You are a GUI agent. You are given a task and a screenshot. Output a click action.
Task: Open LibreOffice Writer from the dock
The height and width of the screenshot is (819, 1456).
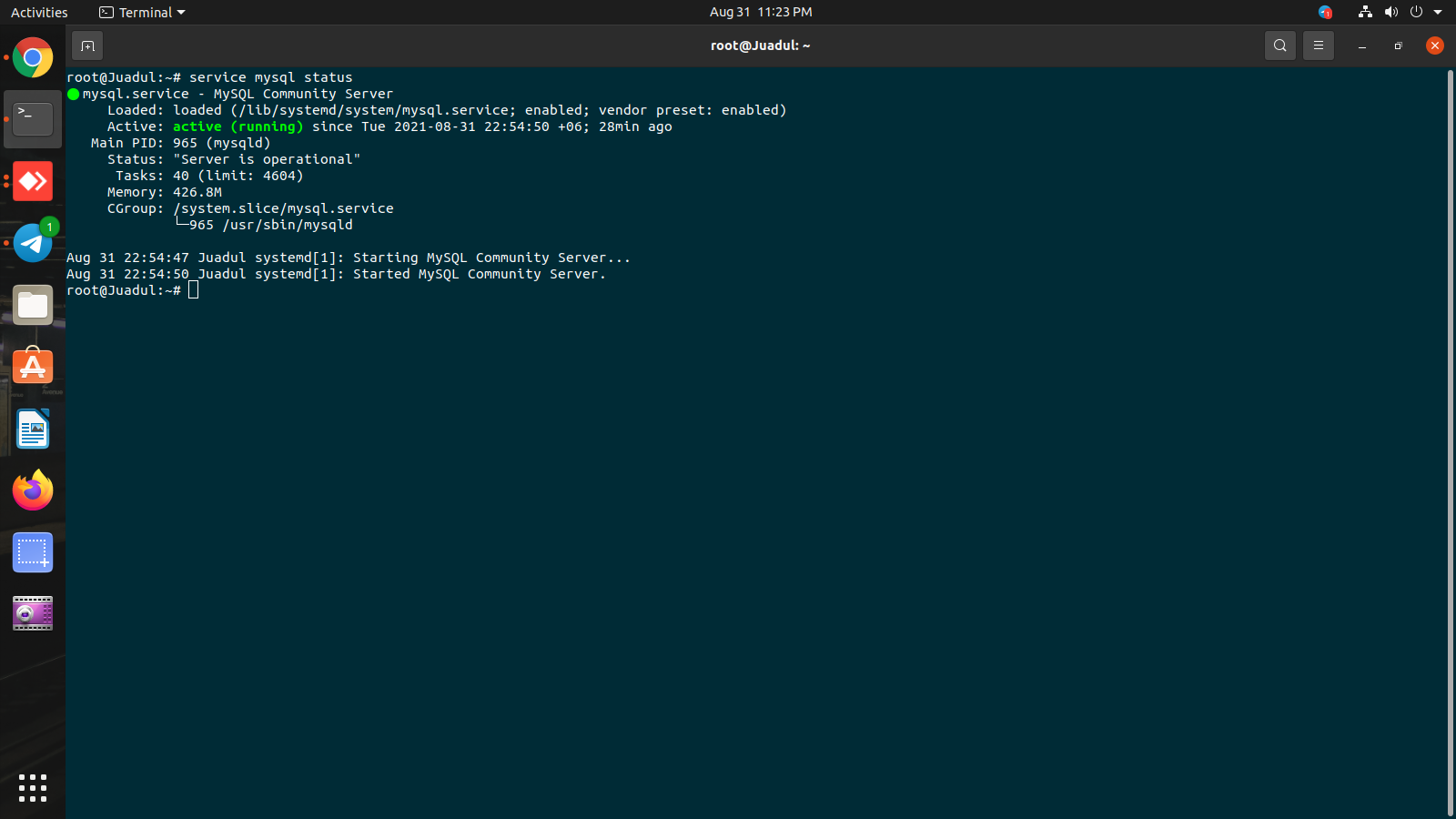point(33,429)
